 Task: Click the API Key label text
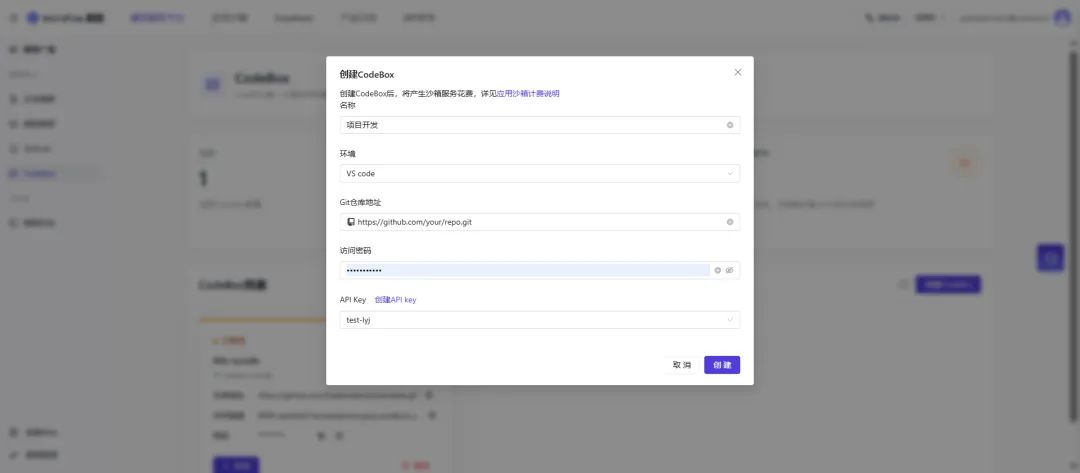(353, 299)
